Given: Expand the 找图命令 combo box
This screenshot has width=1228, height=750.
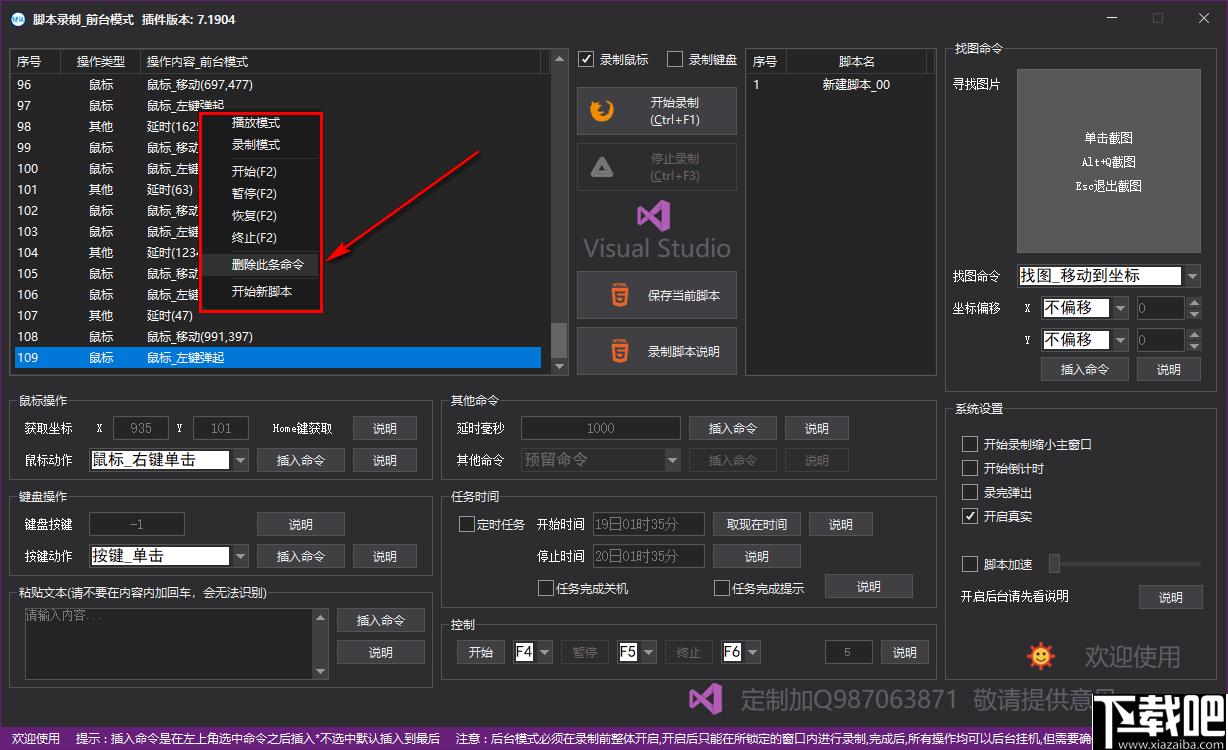Looking at the screenshot, I should coord(1109,276).
